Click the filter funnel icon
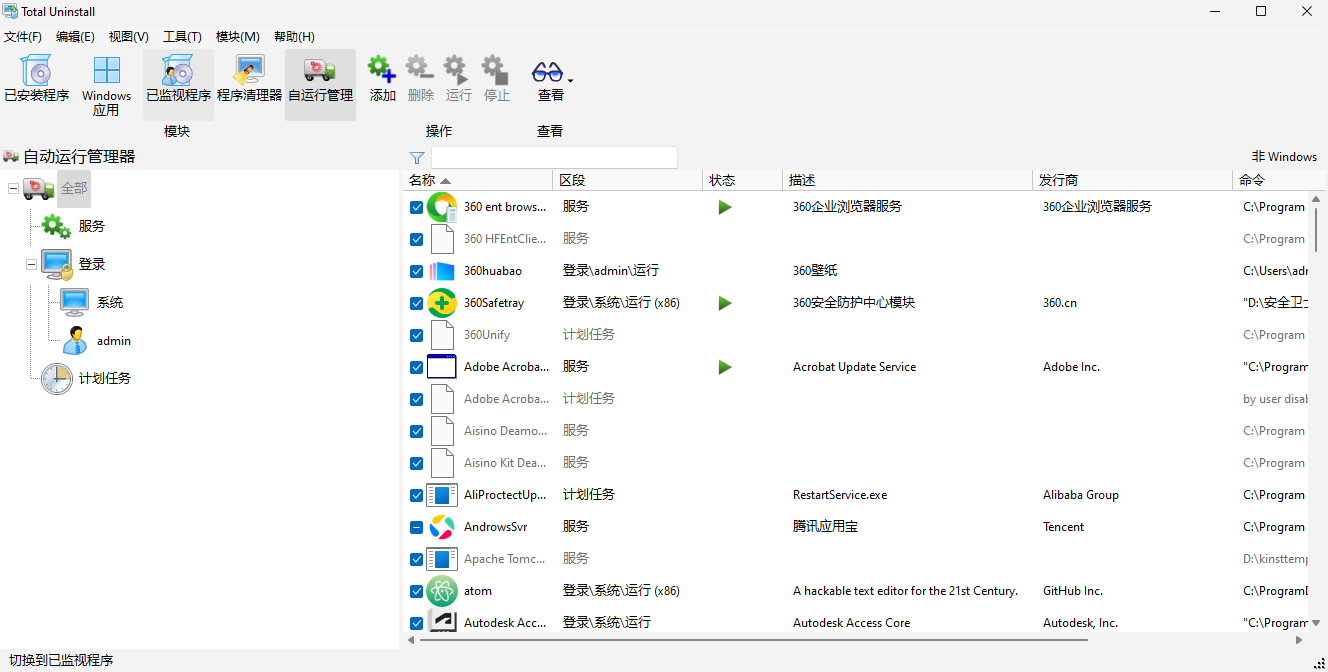This screenshot has height=672, width=1328. pos(417,157)
